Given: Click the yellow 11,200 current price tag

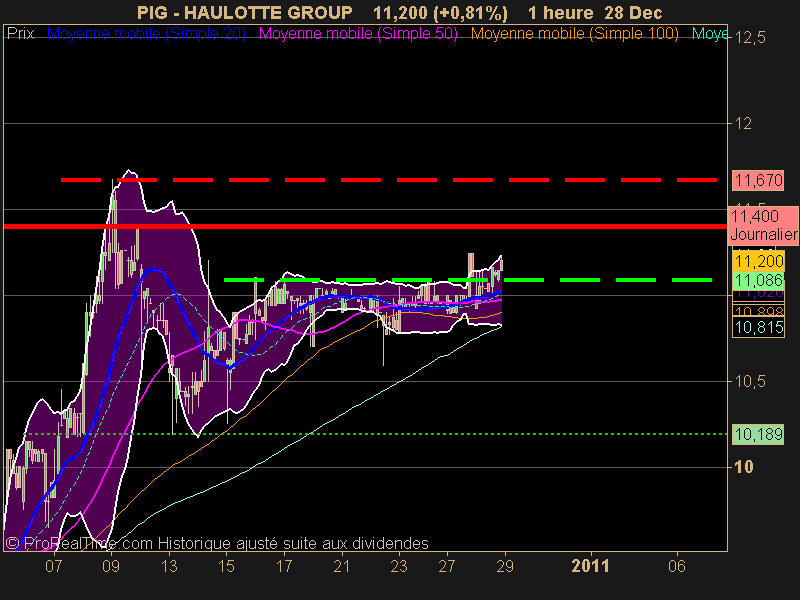Looking at the screenshot, I should (x=758, y=261).
